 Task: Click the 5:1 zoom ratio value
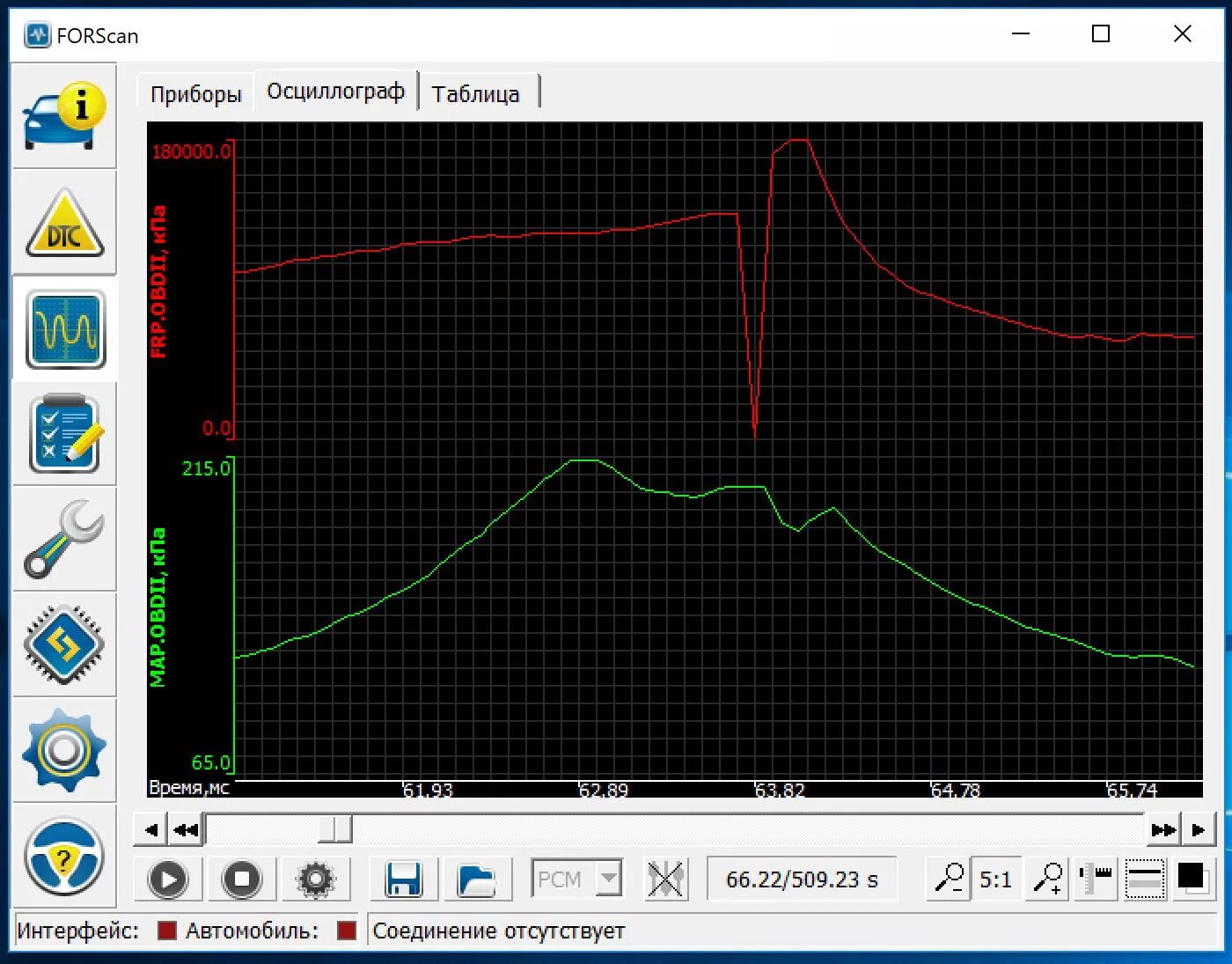[996, 879]
